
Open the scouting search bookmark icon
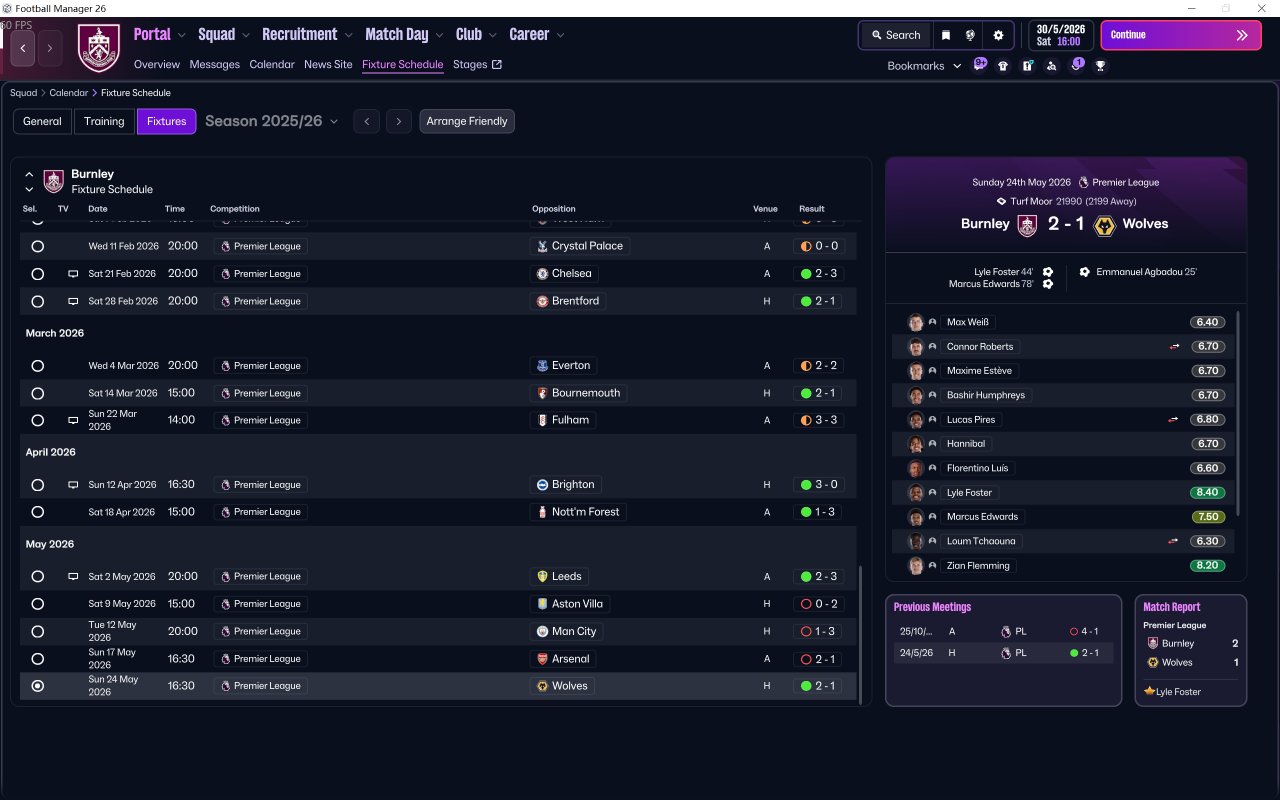click(x=1051, y=66)
